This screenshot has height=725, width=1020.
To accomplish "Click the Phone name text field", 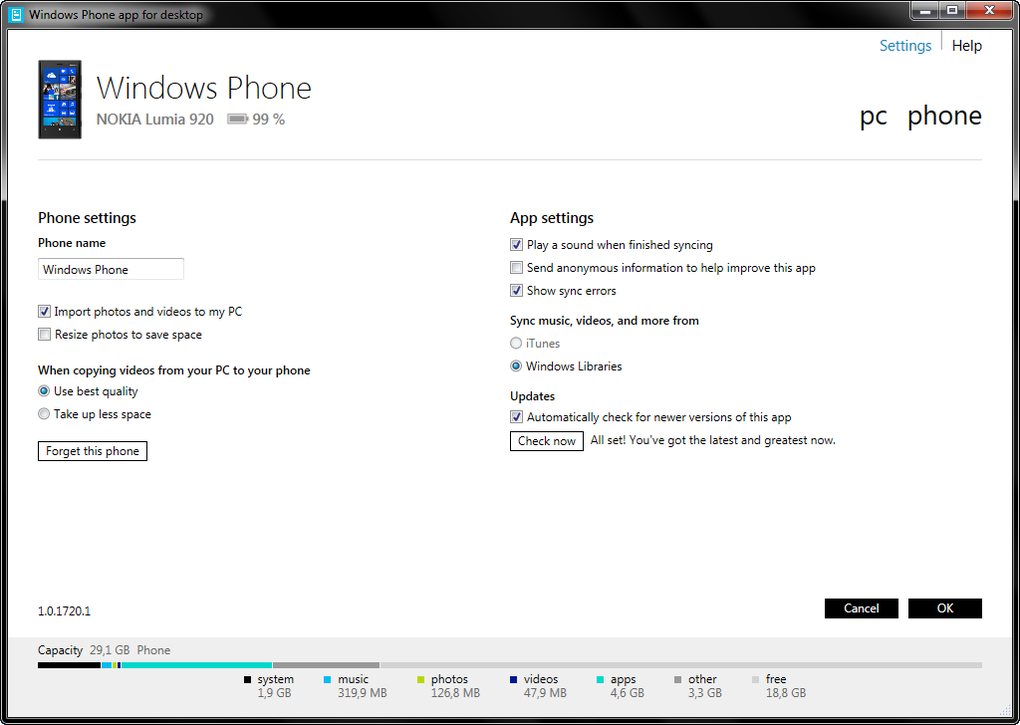I will click(111, 269).
